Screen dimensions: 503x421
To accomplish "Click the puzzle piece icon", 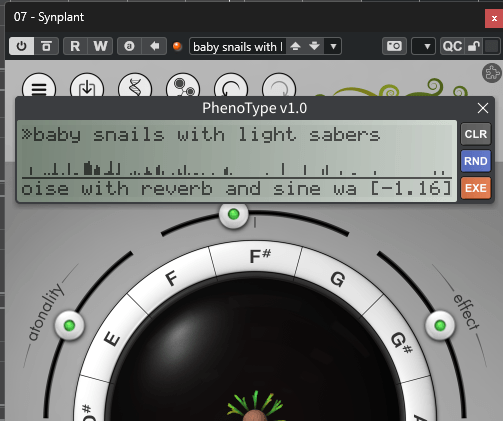I will (492, 73).
